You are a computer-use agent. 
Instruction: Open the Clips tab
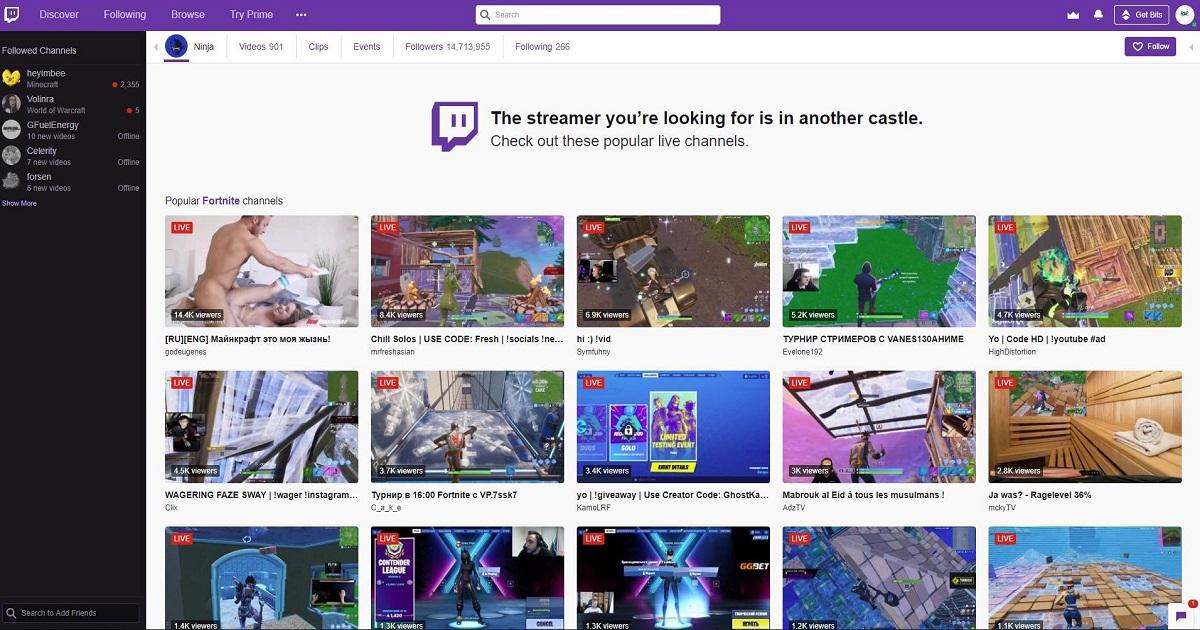pyautogui.click(x=318, y=47)
